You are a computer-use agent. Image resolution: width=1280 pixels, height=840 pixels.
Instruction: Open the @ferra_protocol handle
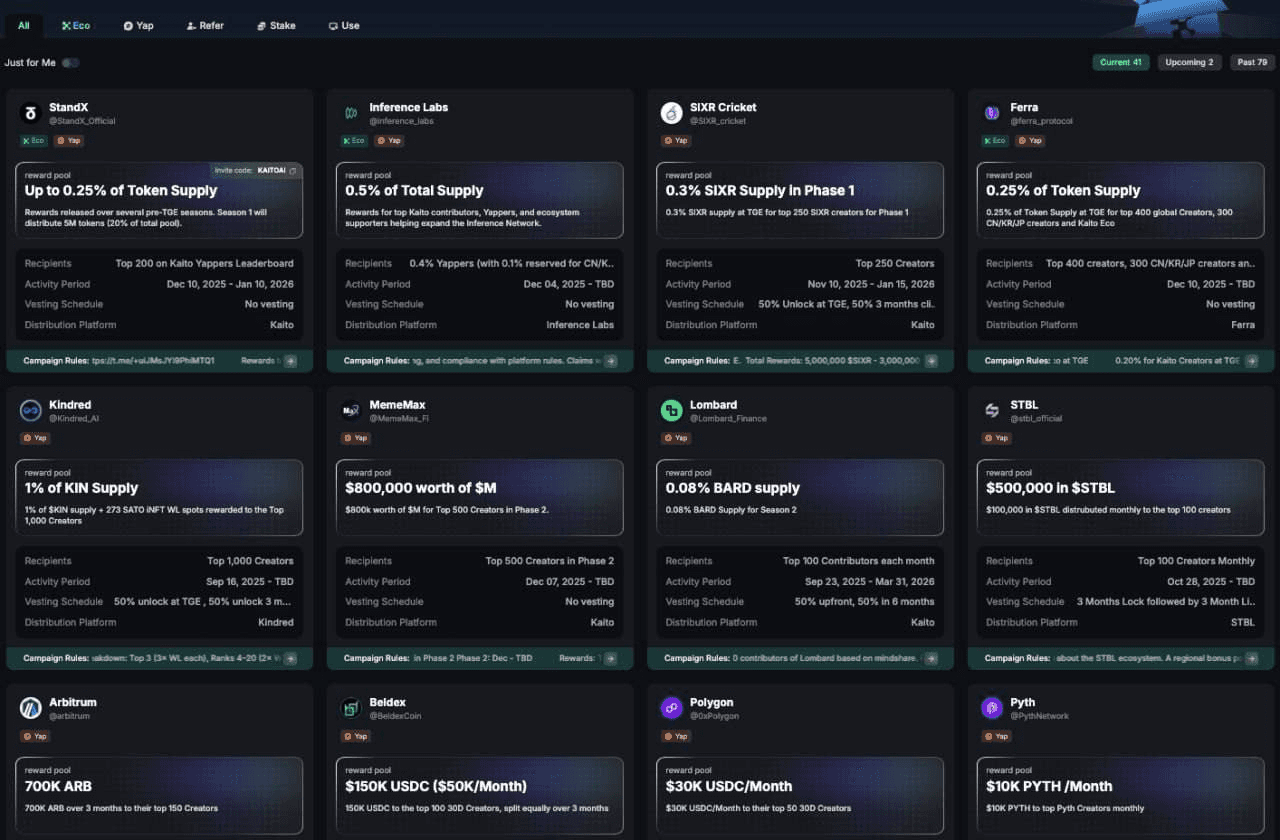1041,121
